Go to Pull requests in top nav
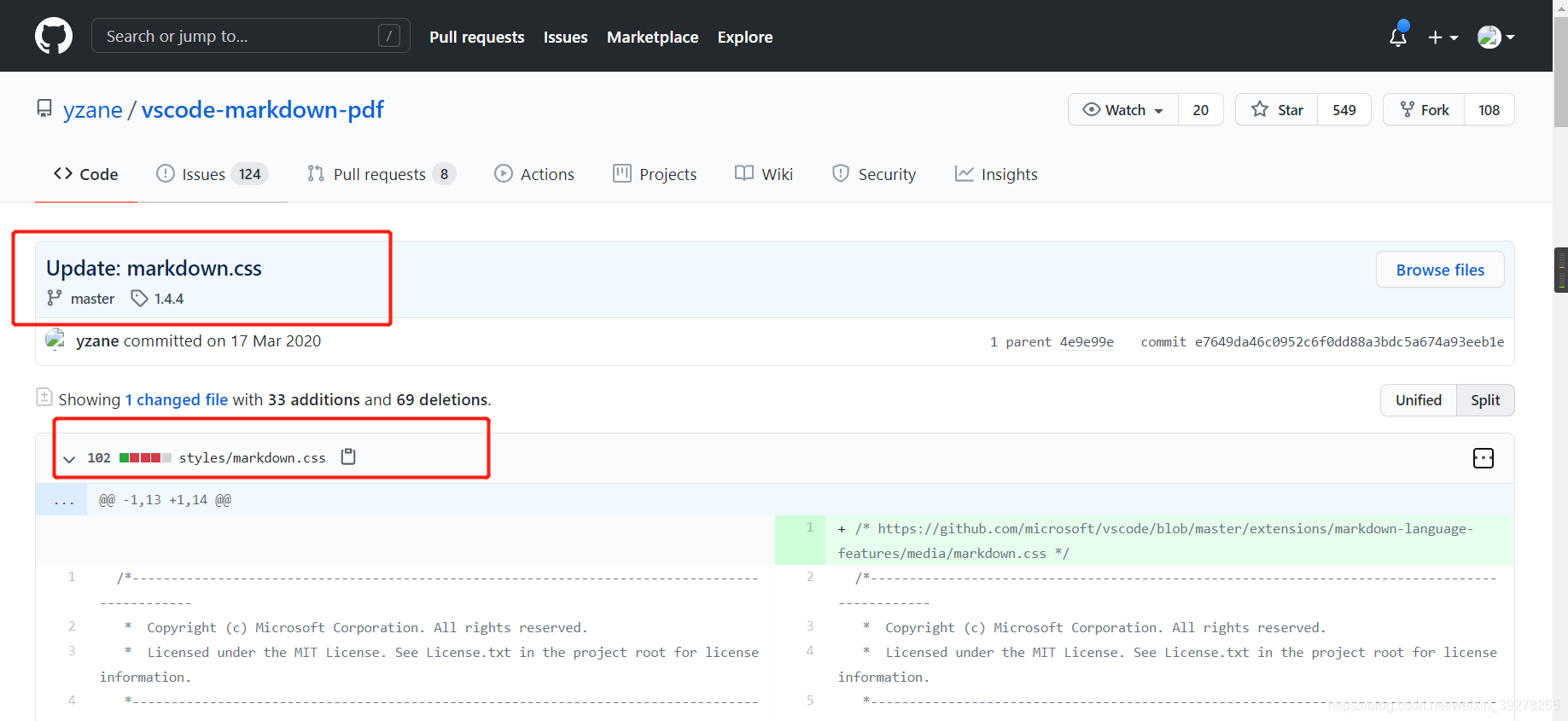The image size is (1568, 721). (x=477, y=37)
